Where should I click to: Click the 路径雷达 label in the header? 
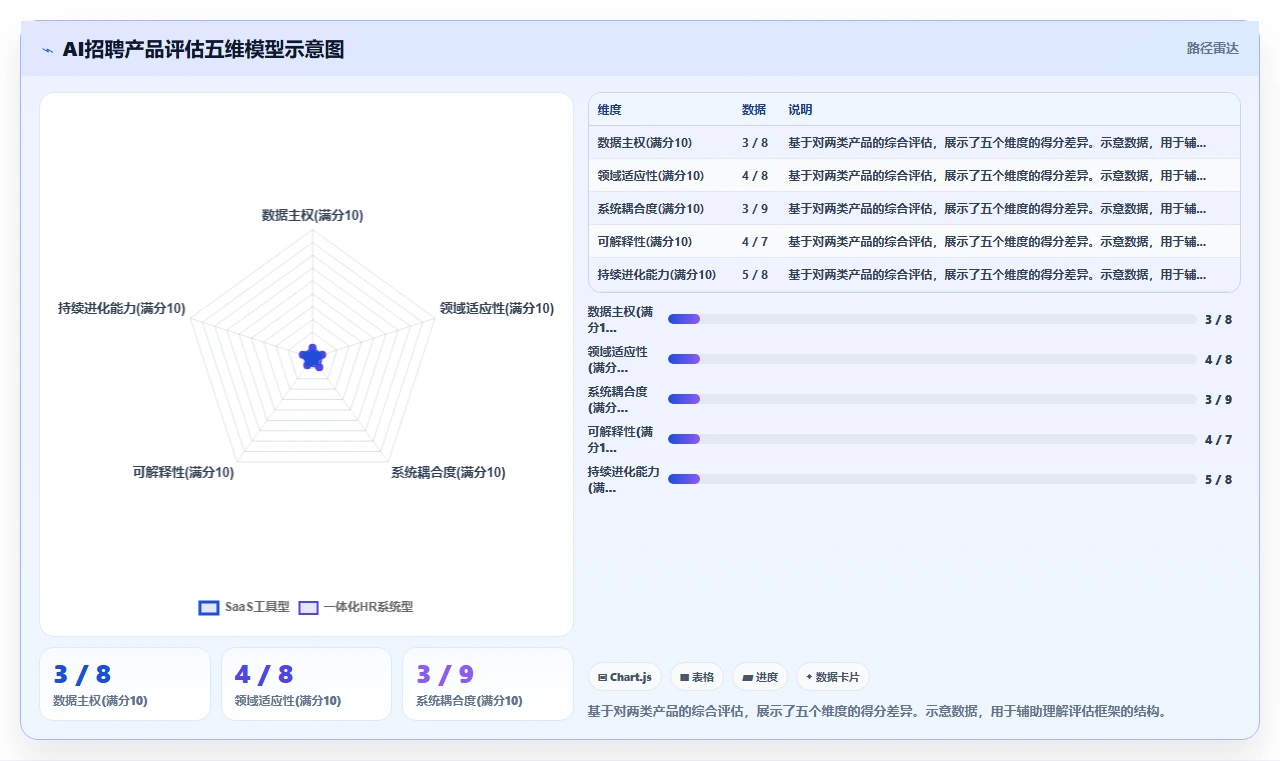tap(1213, 48)
